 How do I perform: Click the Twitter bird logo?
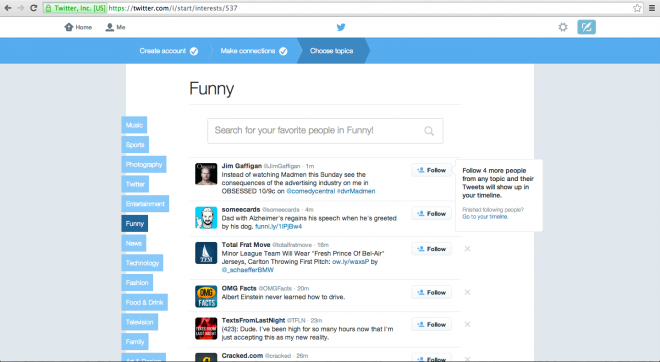pyautogui.click(x=341, y=27)
